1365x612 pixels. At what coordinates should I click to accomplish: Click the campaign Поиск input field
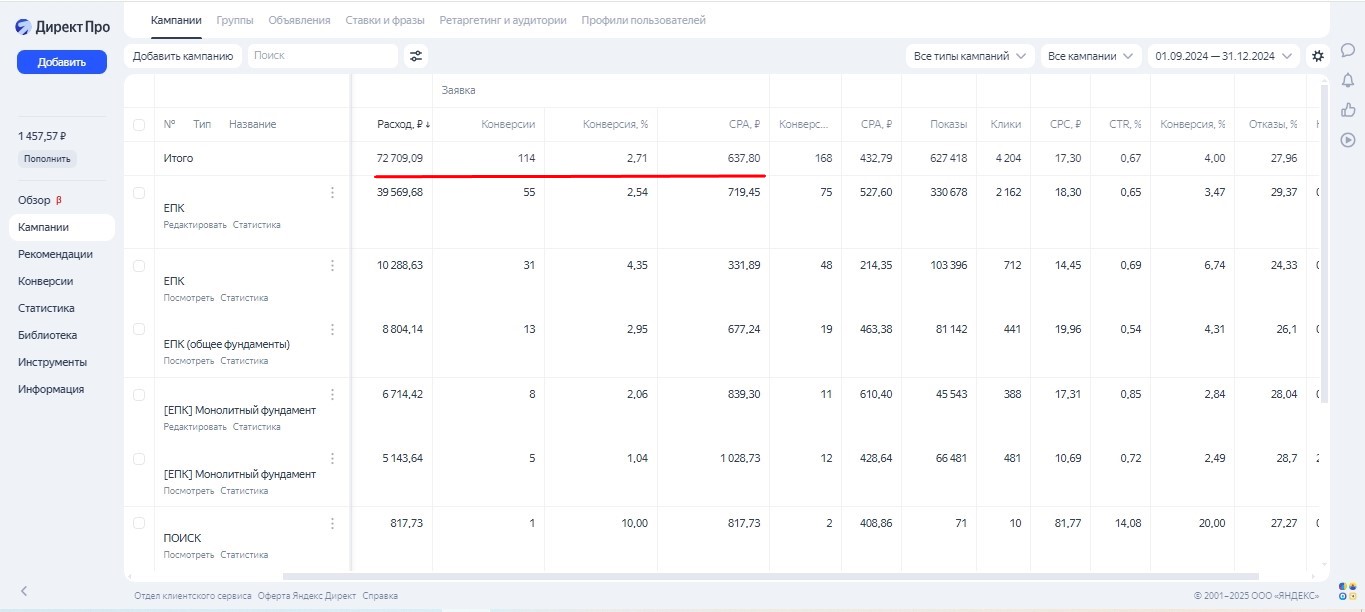coord(322,56)
